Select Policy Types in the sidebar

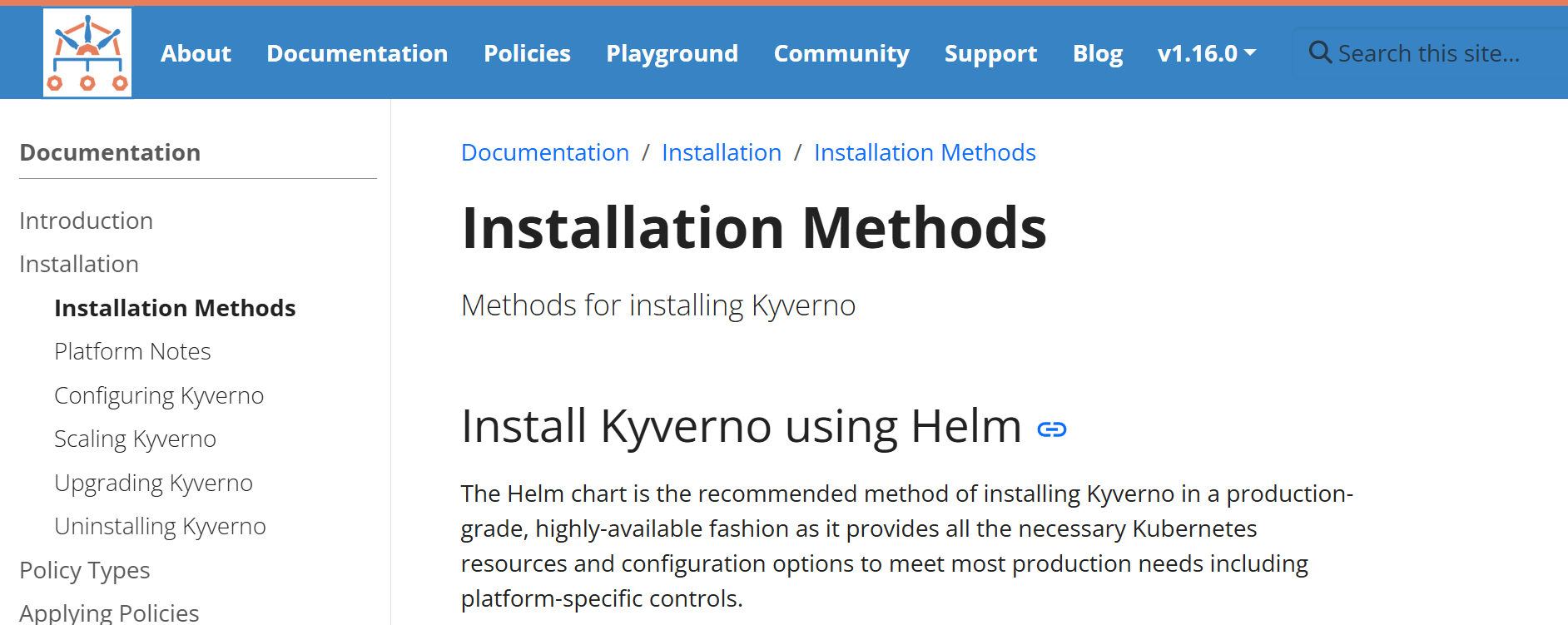[84, 570]
